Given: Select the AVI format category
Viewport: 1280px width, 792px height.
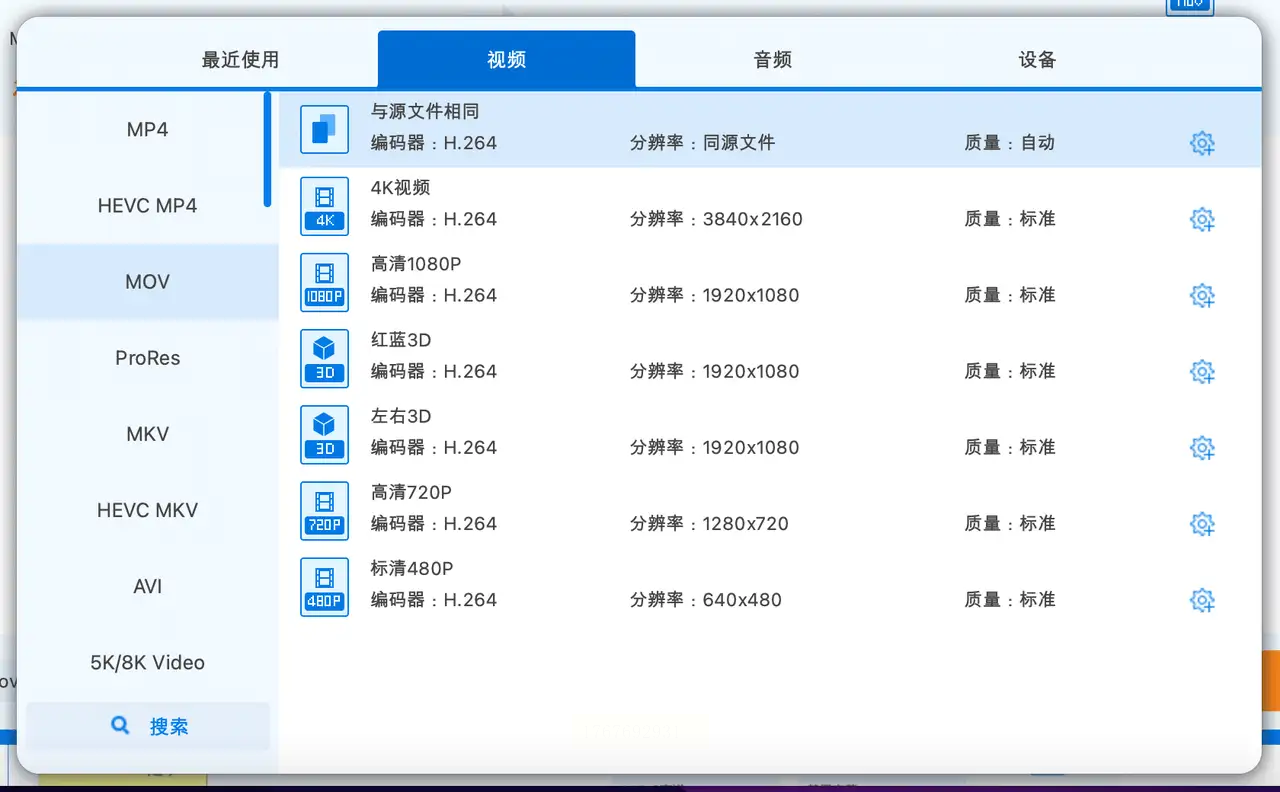Looking at the screenshot, I should (x=147, y=586).
